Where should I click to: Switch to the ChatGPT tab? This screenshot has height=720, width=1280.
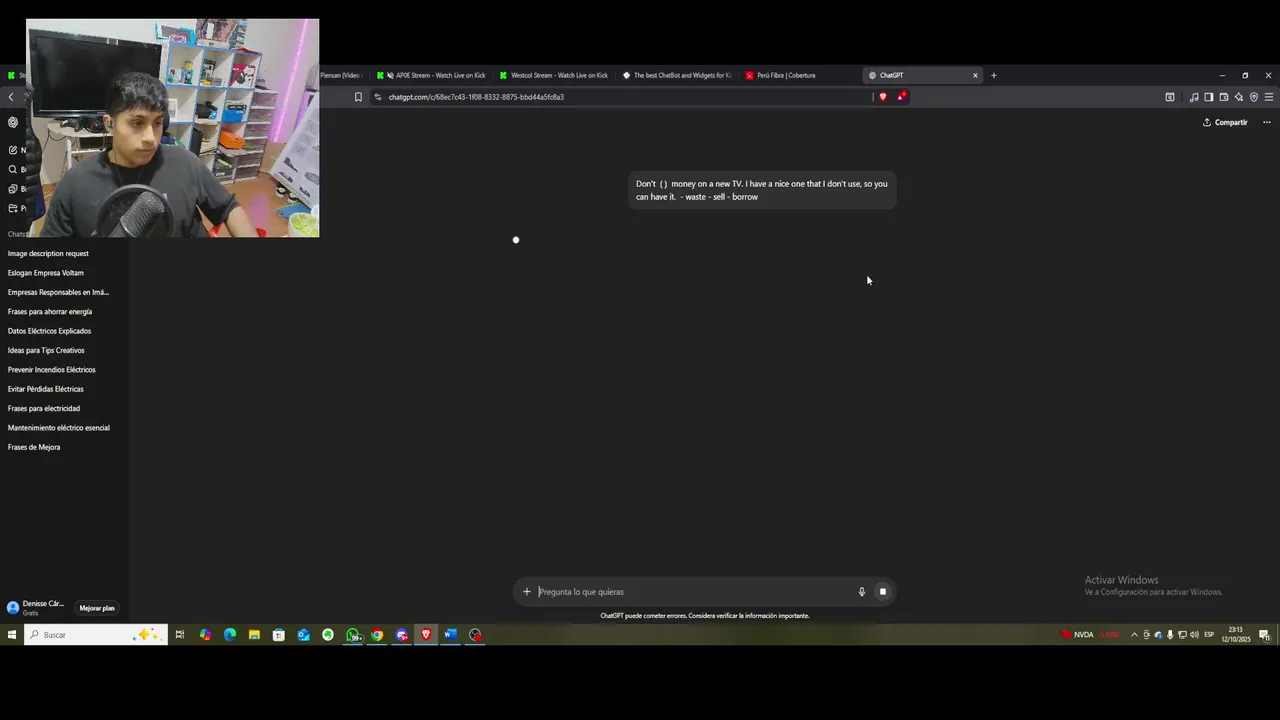922,75
